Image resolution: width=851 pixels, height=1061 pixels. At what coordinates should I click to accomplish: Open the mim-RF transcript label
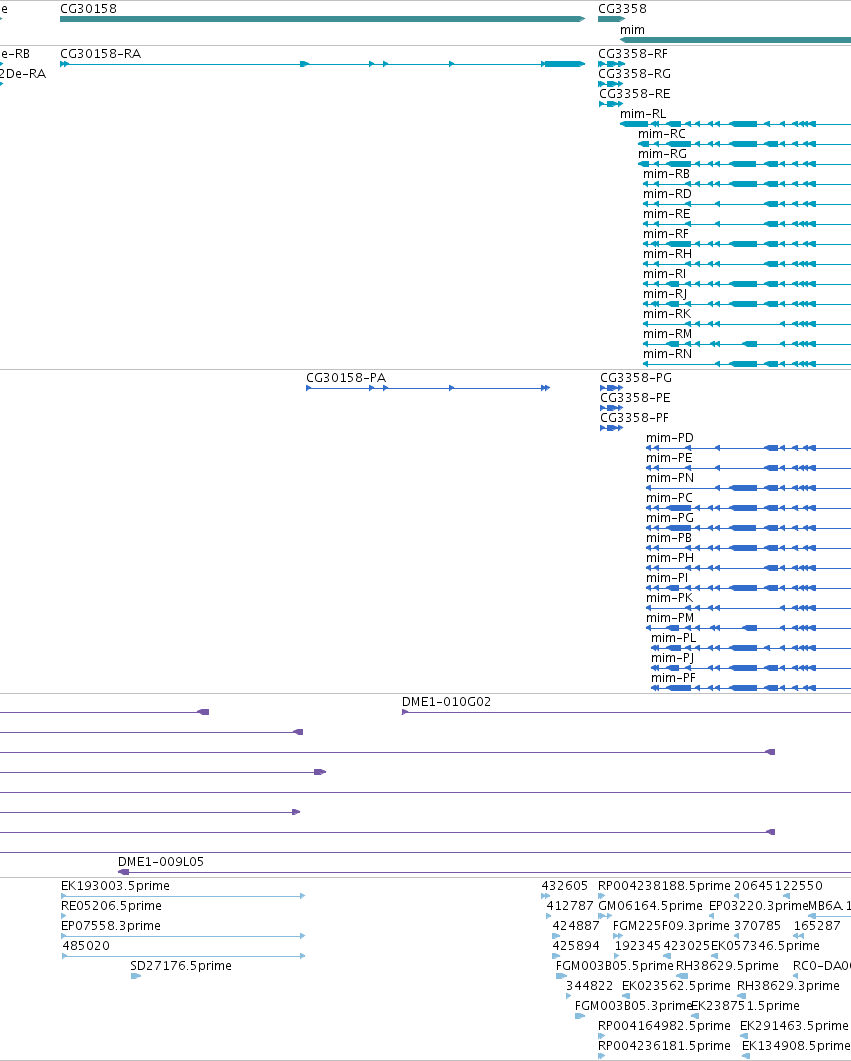[666, 233]
